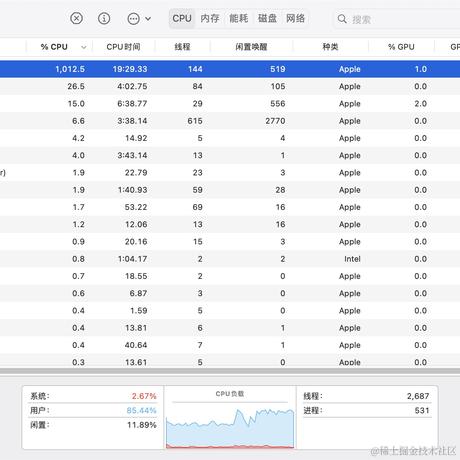Image resolution: width=460 pixels, height=460 pixels.
Task: Switch to the CPU tab
Action: coord(182,18)
